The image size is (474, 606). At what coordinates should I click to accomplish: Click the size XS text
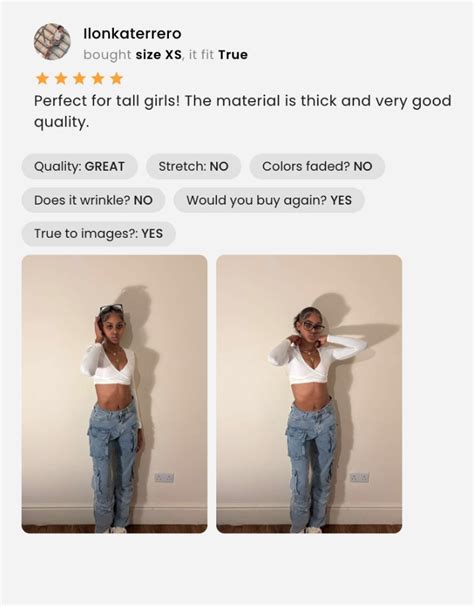[159, 55]
